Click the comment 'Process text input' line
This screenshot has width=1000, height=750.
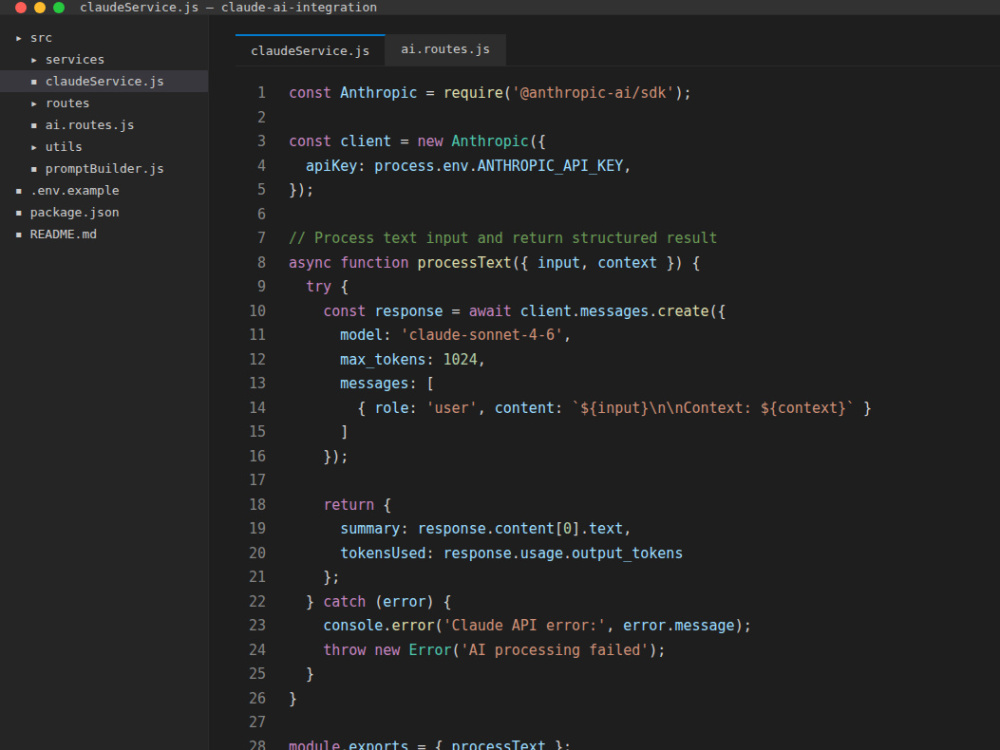[x=503, y=239]
